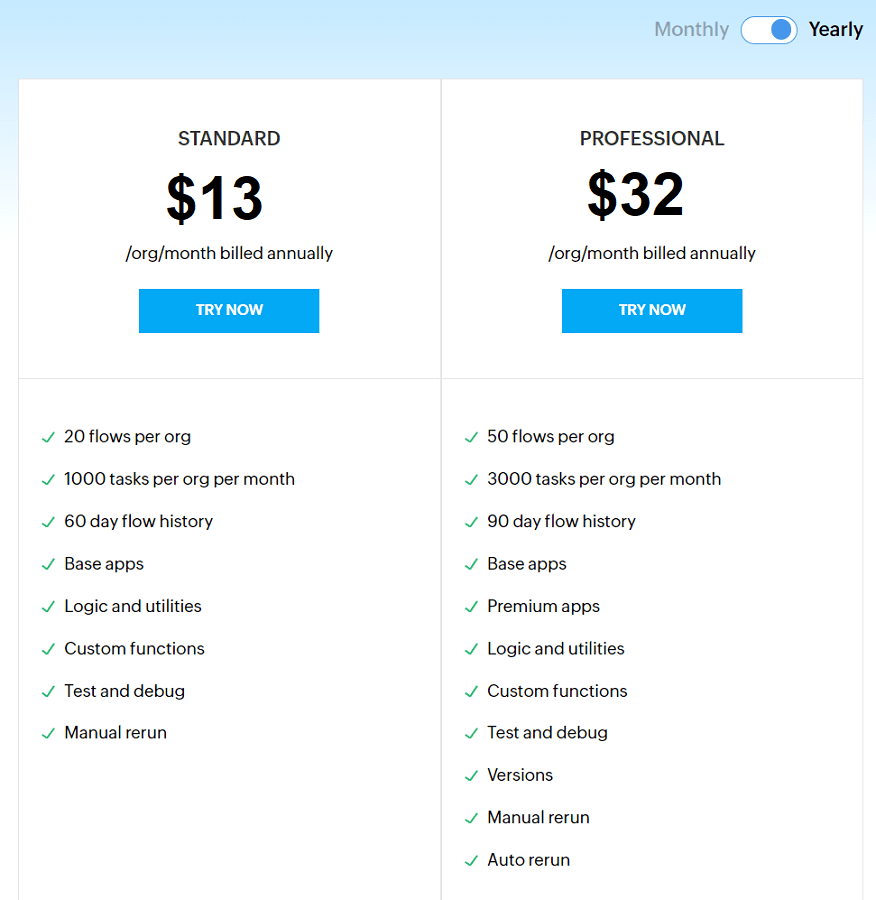876x900 pixels.
Task: Click the checkmark next to 60 day flow history
Action: coord(47,521)
